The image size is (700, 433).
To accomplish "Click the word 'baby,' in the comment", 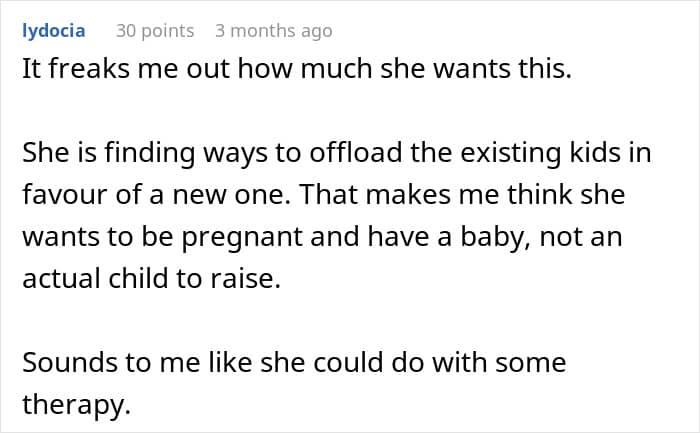I will (496, 237).
